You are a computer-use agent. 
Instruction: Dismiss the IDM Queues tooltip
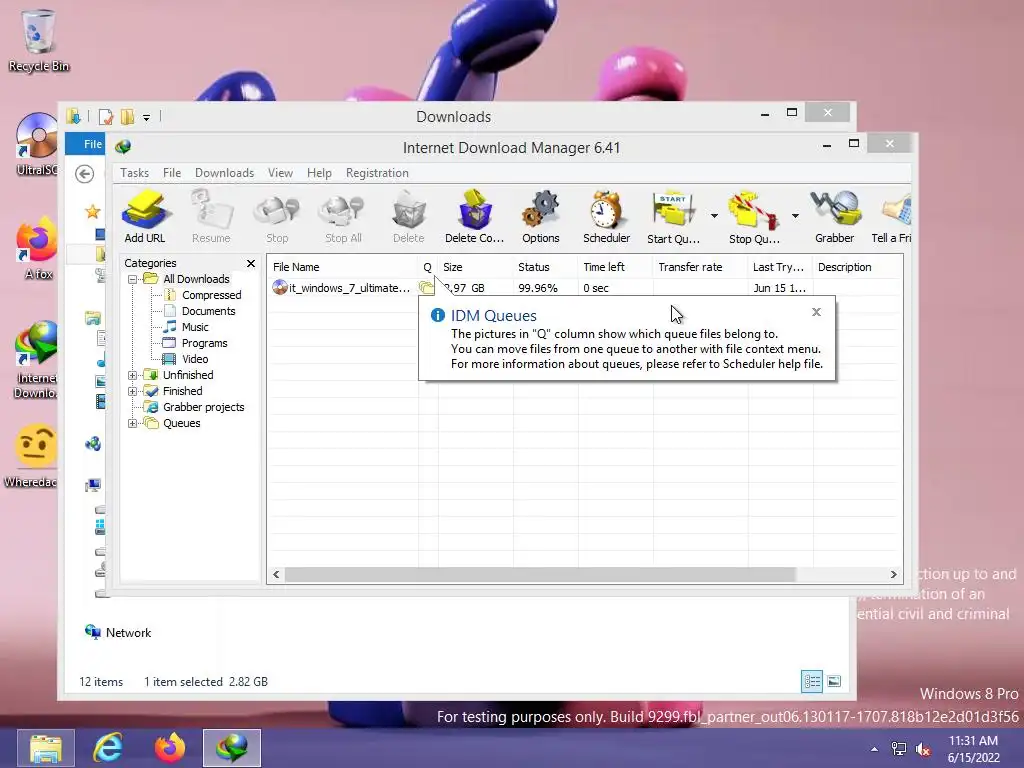[816, 312]
